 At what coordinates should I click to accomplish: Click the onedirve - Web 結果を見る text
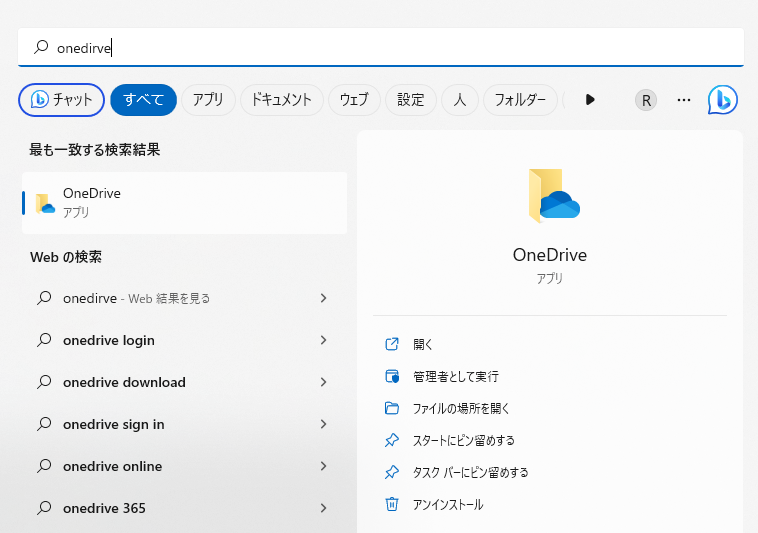137,299
